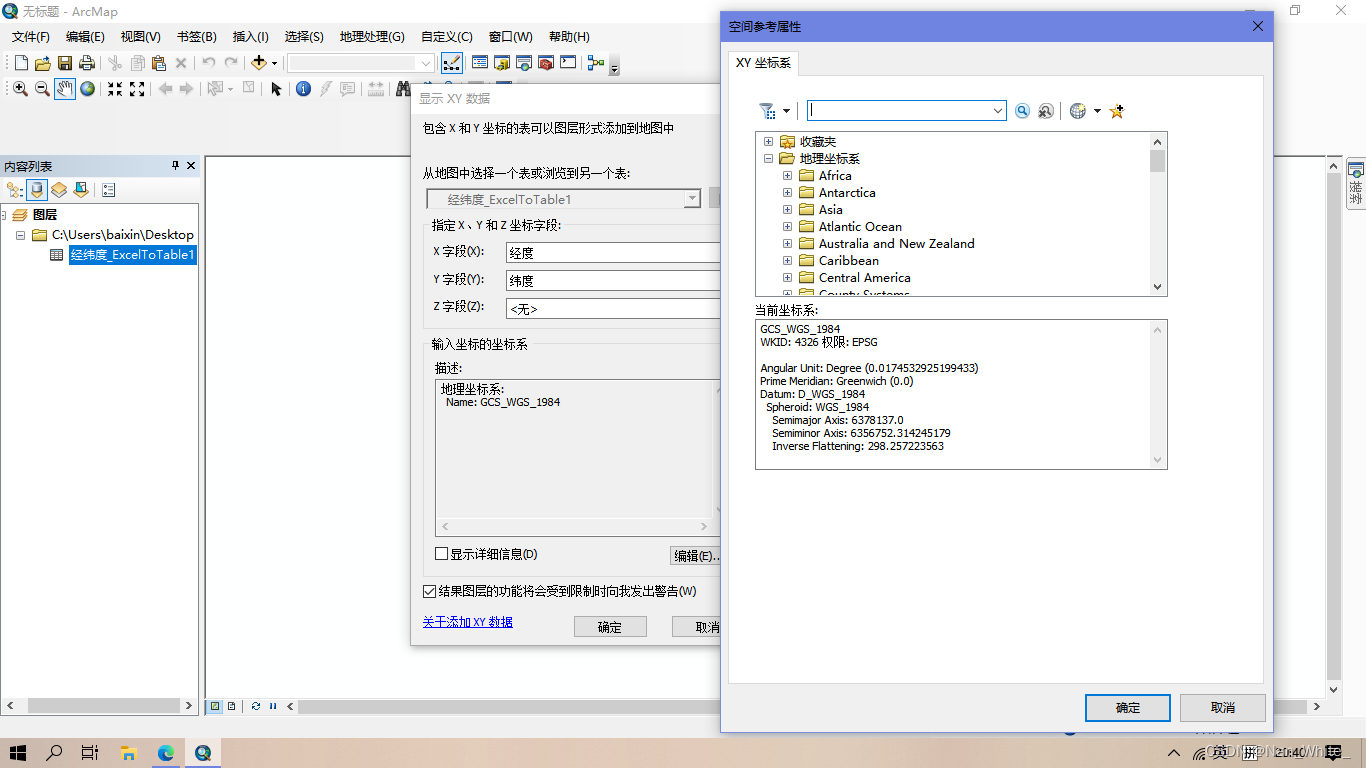Choose the Select Elements arrow tool

click(277, 89)
